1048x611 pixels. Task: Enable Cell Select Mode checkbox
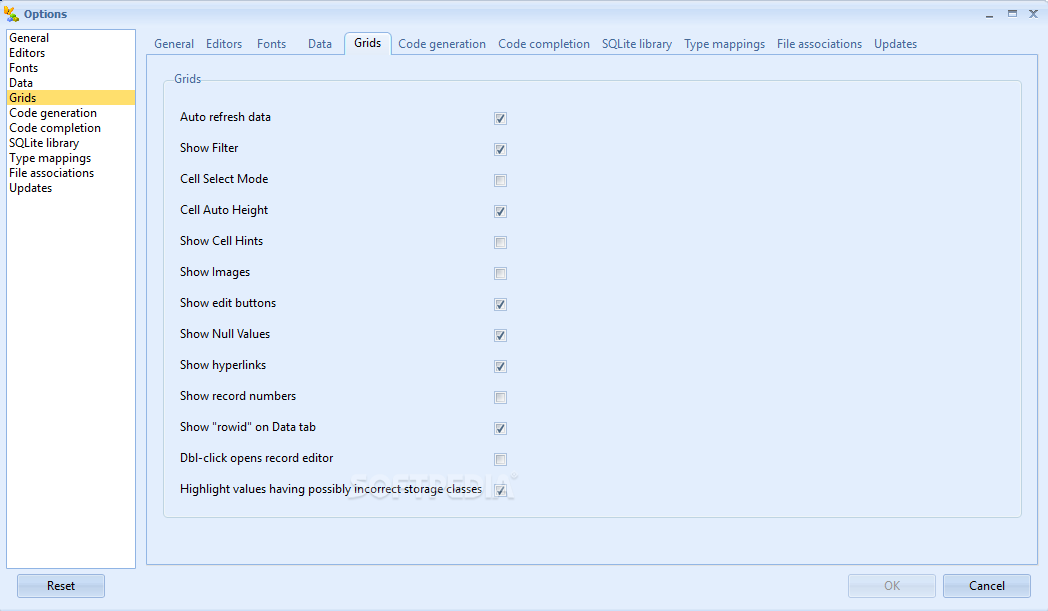[501, 180]
